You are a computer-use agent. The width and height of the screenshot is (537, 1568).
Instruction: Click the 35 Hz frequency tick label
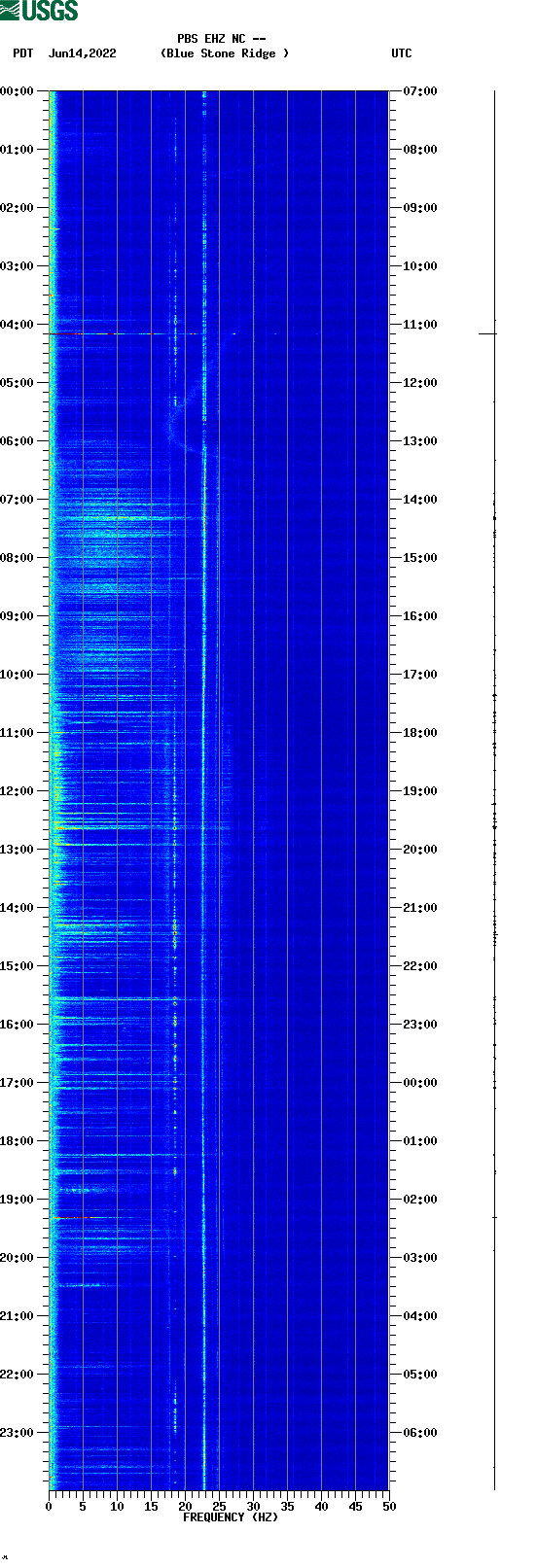click(287, 1507)
